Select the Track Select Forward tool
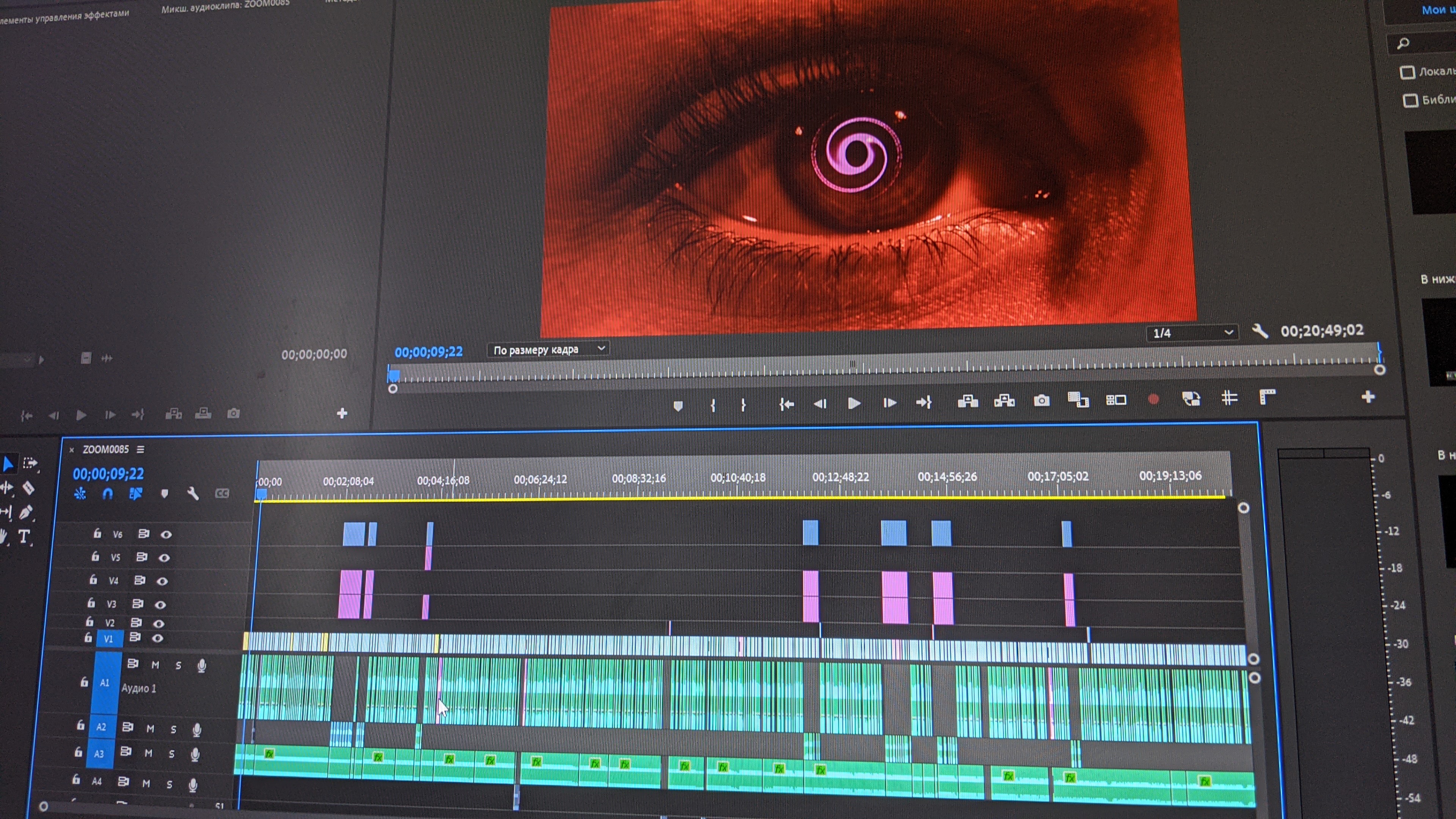The width and height of the screenshot is (1456, 819). (30, 463)
